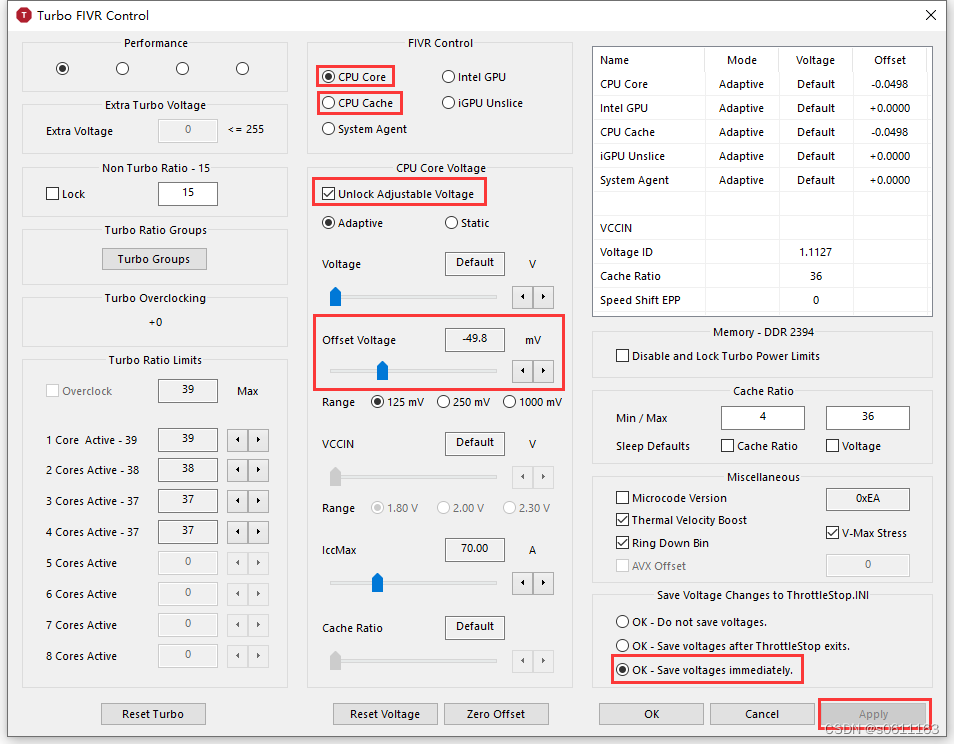This screenshot has height=744, width=954.
Task: Select the fourth Performance profile radio
Action: pos(243,68)
